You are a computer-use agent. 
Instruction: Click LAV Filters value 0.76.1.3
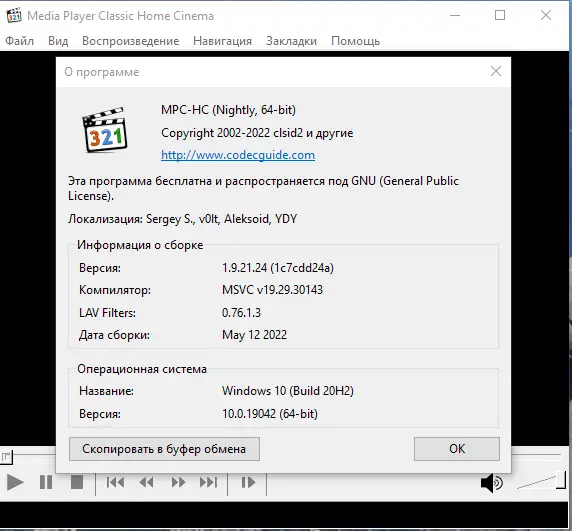click(x=241, y=313)
